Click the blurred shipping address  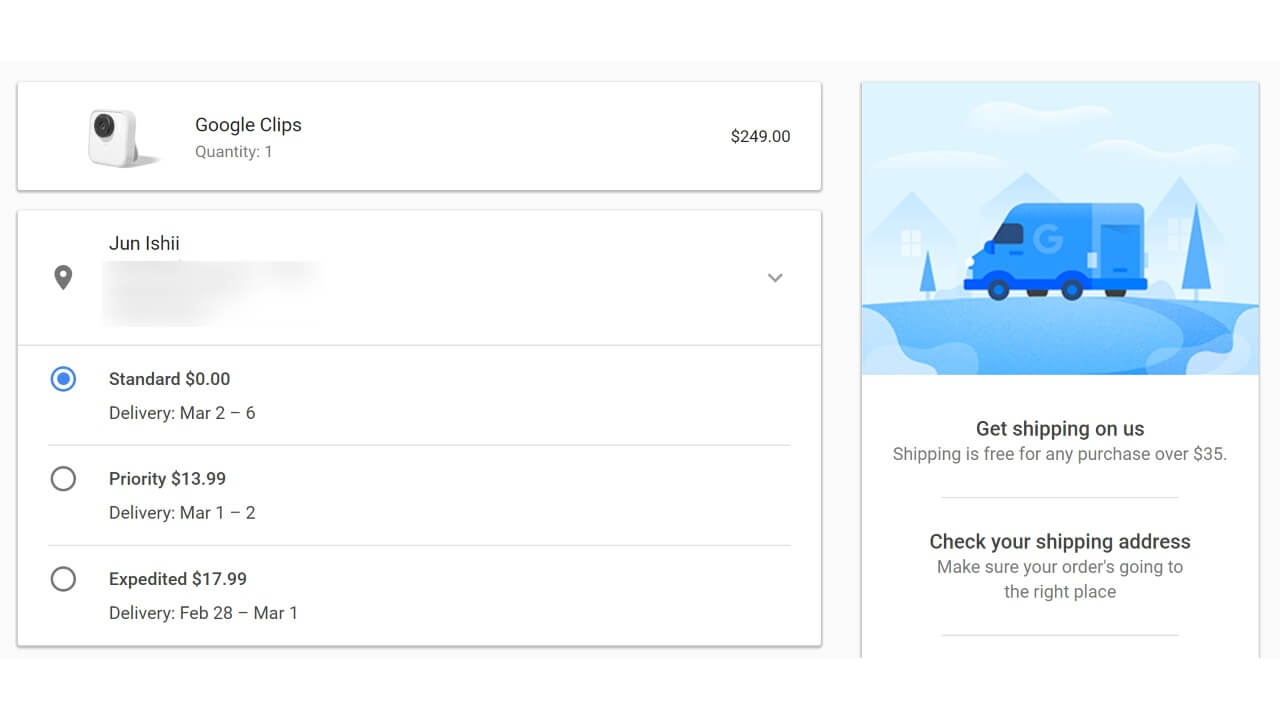pos(212,290)
